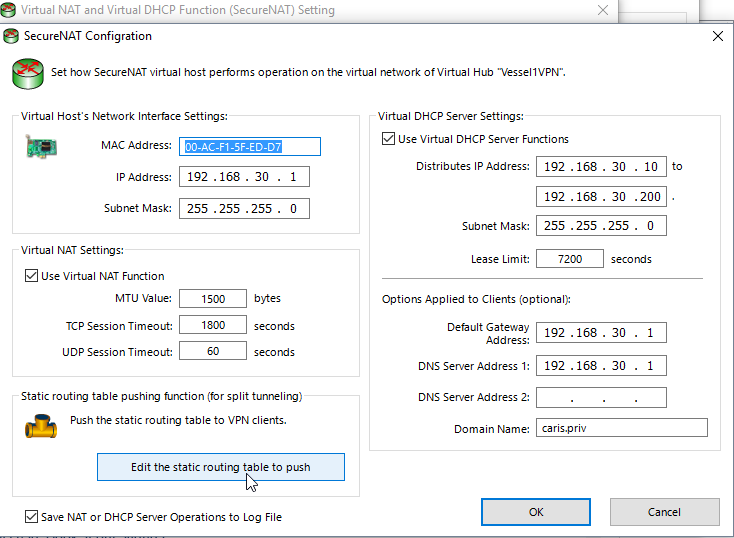Screen dimensions: 734x538
Task: Click the virtual host IP Address field
Action: click(x=244, y=177)
